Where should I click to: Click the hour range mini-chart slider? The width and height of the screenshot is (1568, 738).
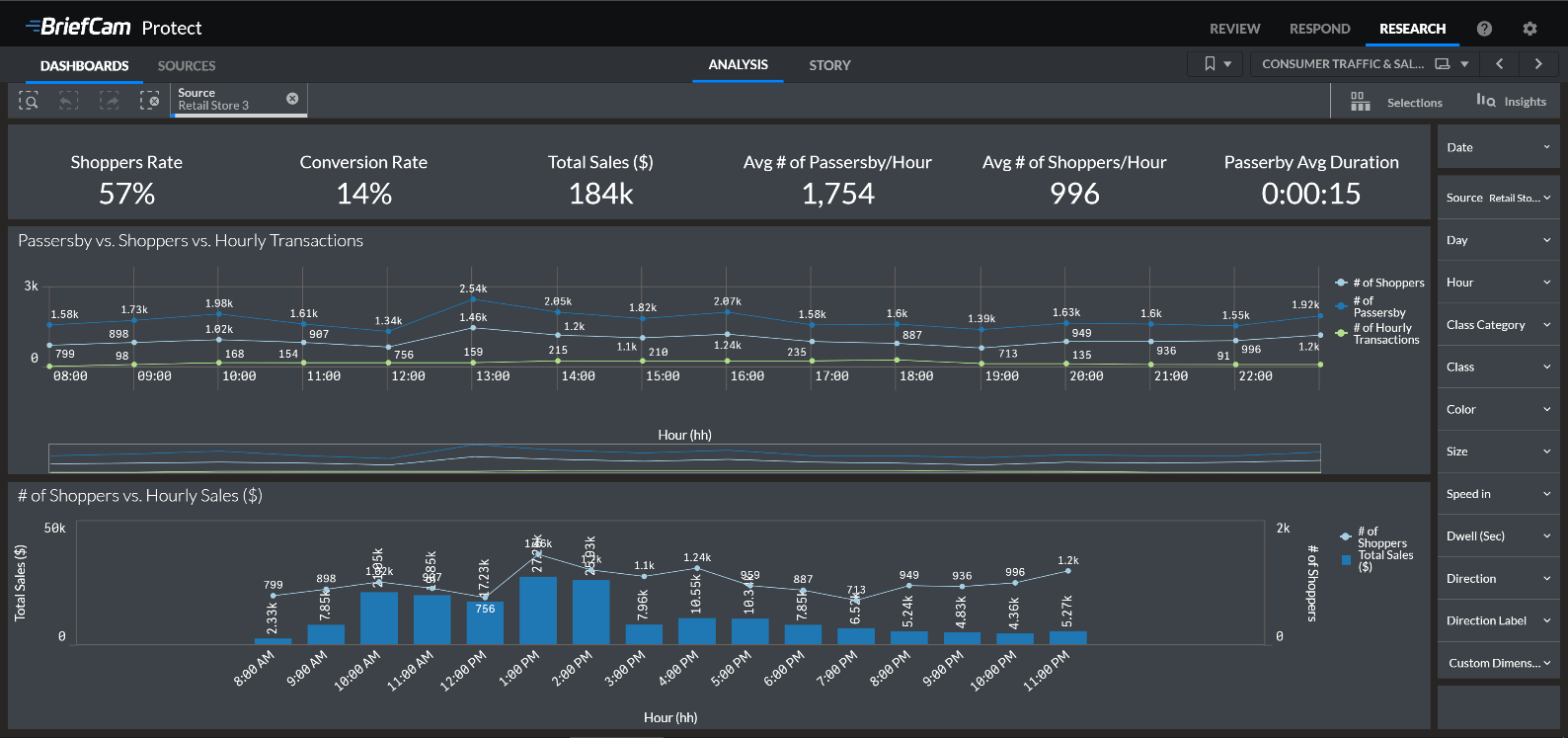point(684,457)
